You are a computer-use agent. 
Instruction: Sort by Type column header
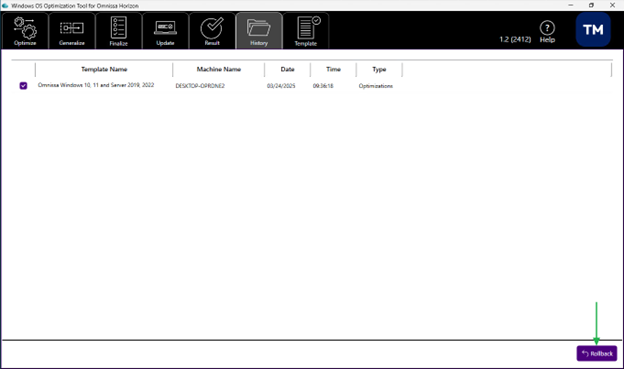click(379, 69)
